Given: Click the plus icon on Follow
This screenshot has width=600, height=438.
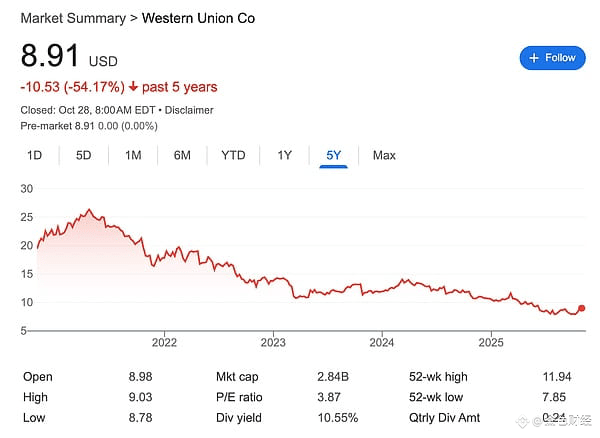Looking at the screenshot, I should click(534, 58).
